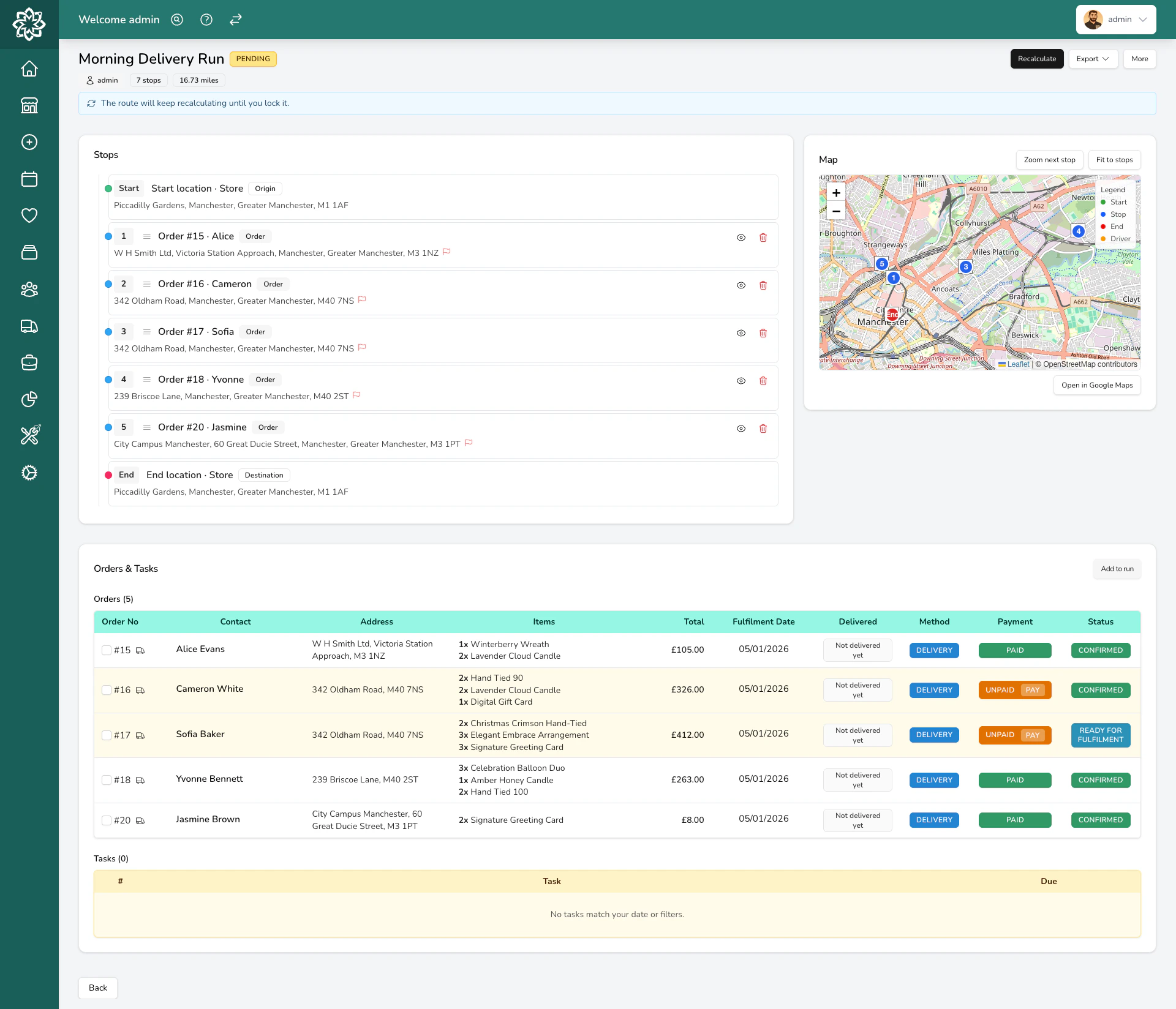
Task: Click Open in Google Maps
Action: click(1096, 384)
